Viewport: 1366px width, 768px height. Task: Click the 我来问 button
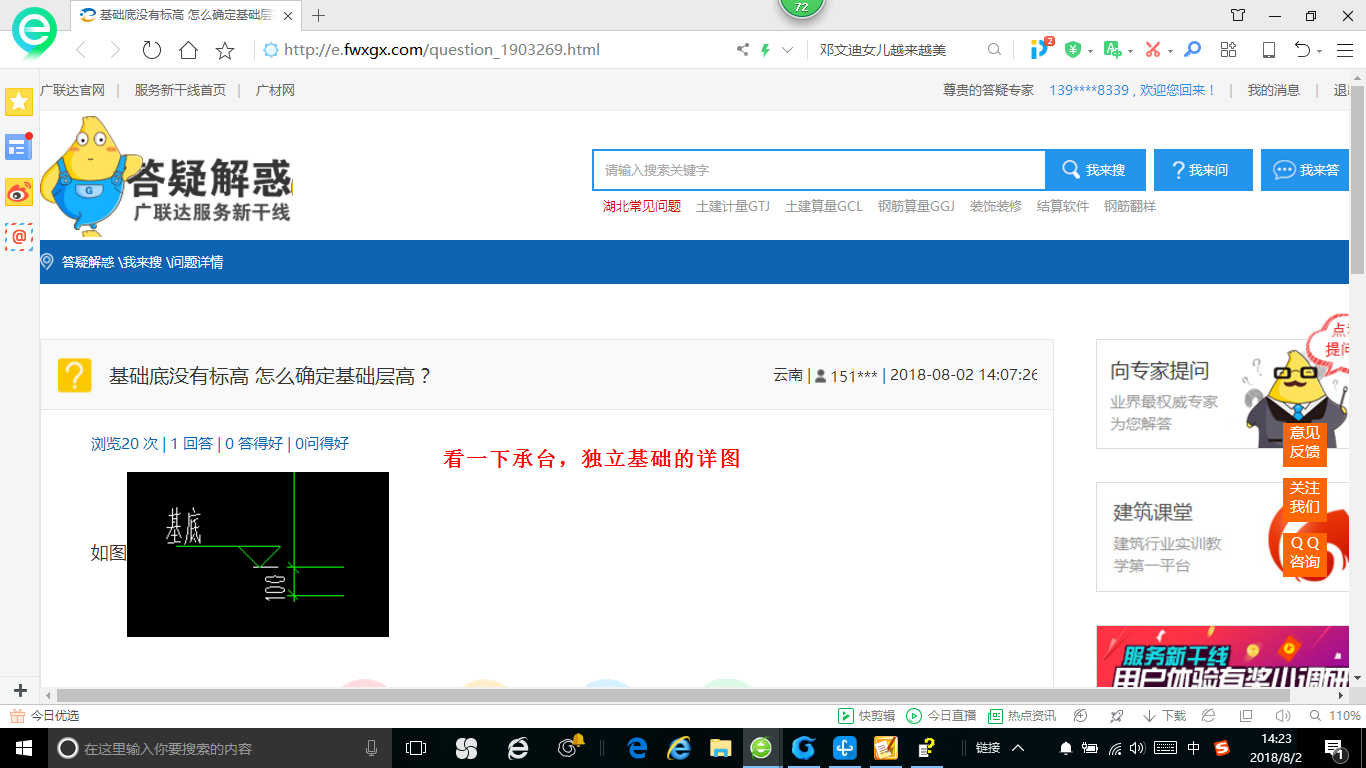coord(1203,170)
